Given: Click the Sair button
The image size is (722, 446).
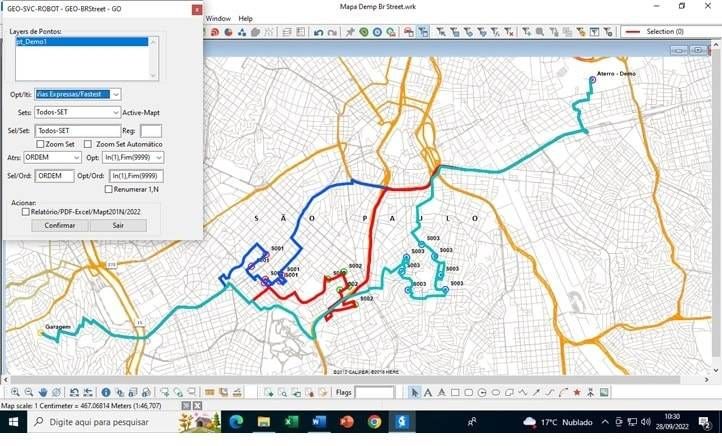Looking at the screenshot, I should click(x=118, y=226).
